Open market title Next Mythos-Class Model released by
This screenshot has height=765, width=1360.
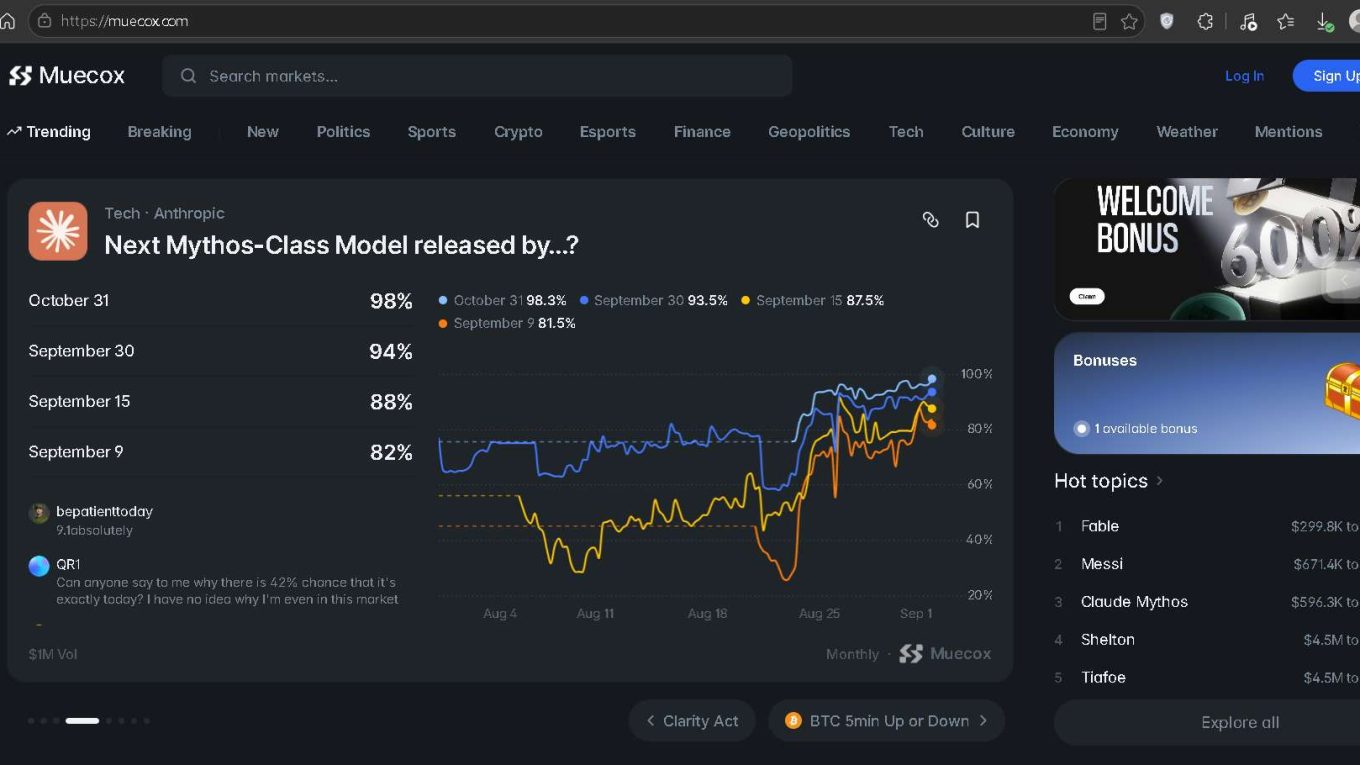(341, 245)
